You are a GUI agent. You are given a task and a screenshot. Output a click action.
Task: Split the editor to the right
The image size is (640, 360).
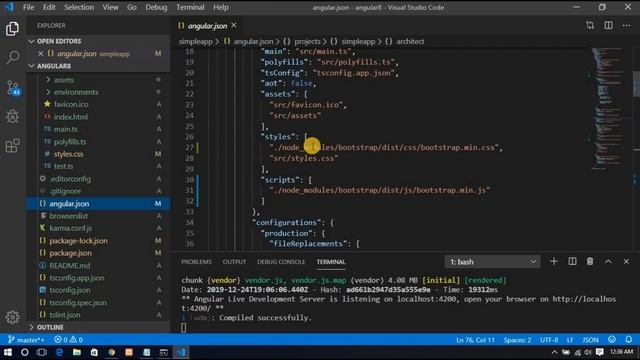pyautogui.click(x=608, y=25)
